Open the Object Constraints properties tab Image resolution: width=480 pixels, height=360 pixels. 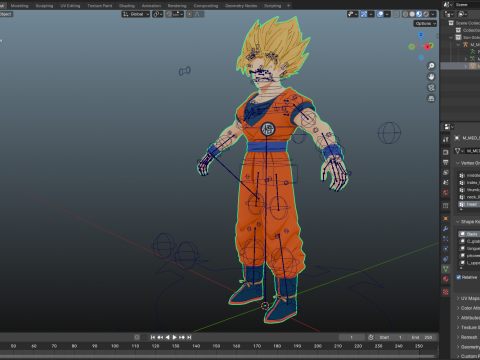tap(446, 259)
